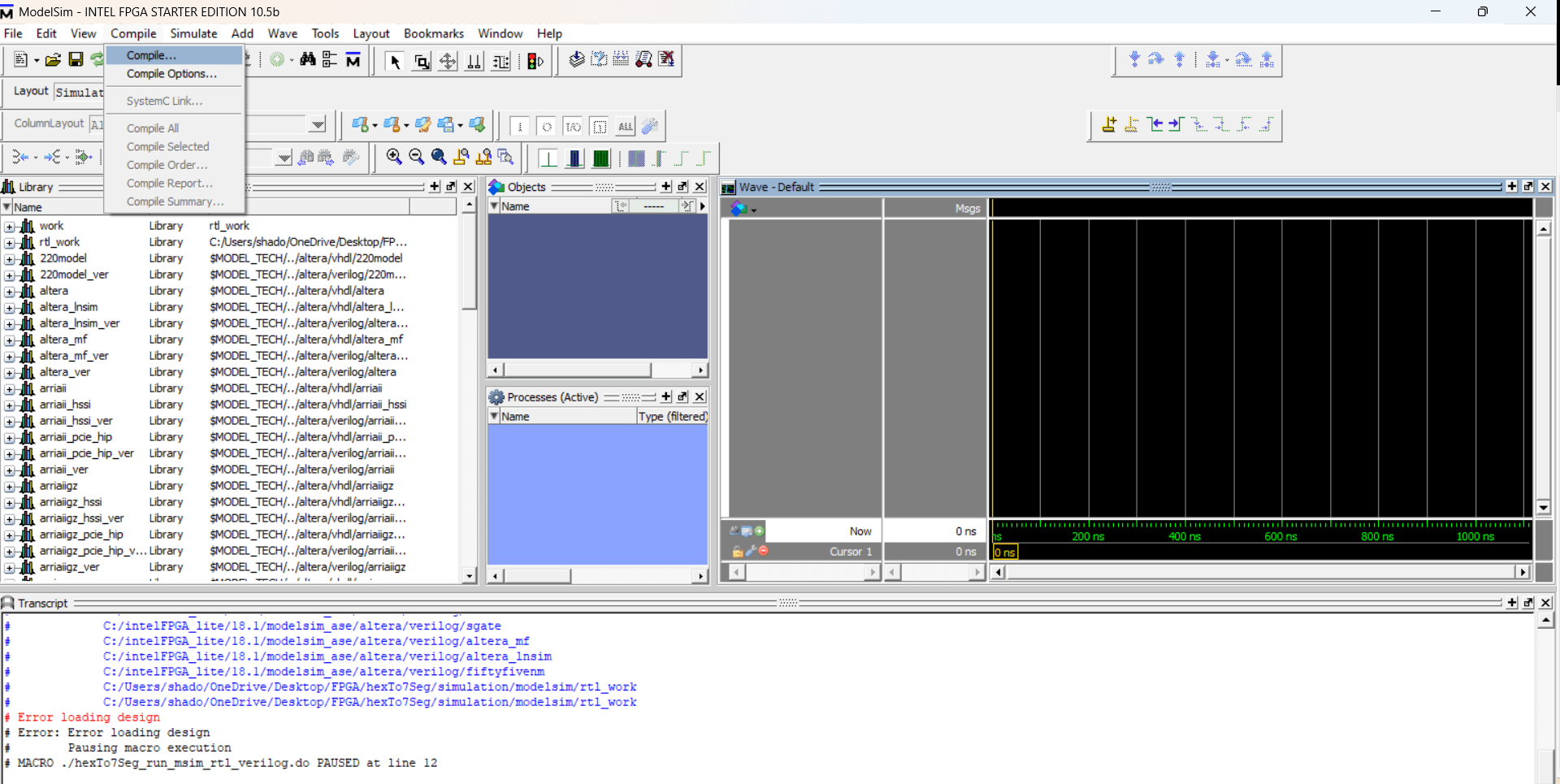The width and height of the screenshot is (1560, 784).
Task: Open the Bookmarks menu
Action: tap(434, 33)
